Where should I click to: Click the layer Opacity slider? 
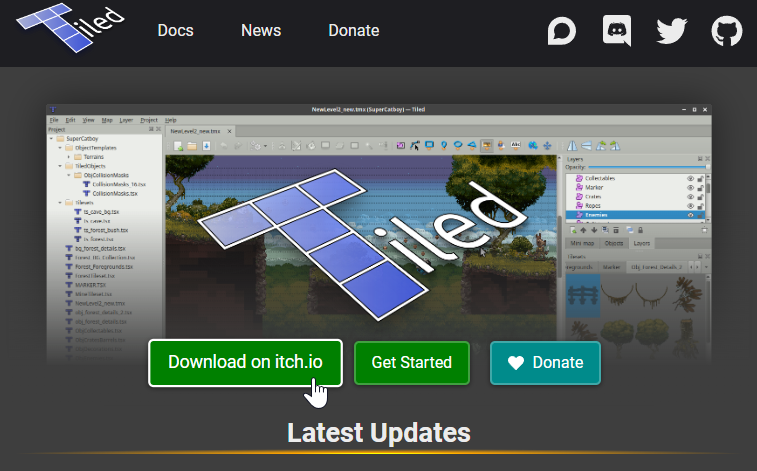tap(648, 167)
